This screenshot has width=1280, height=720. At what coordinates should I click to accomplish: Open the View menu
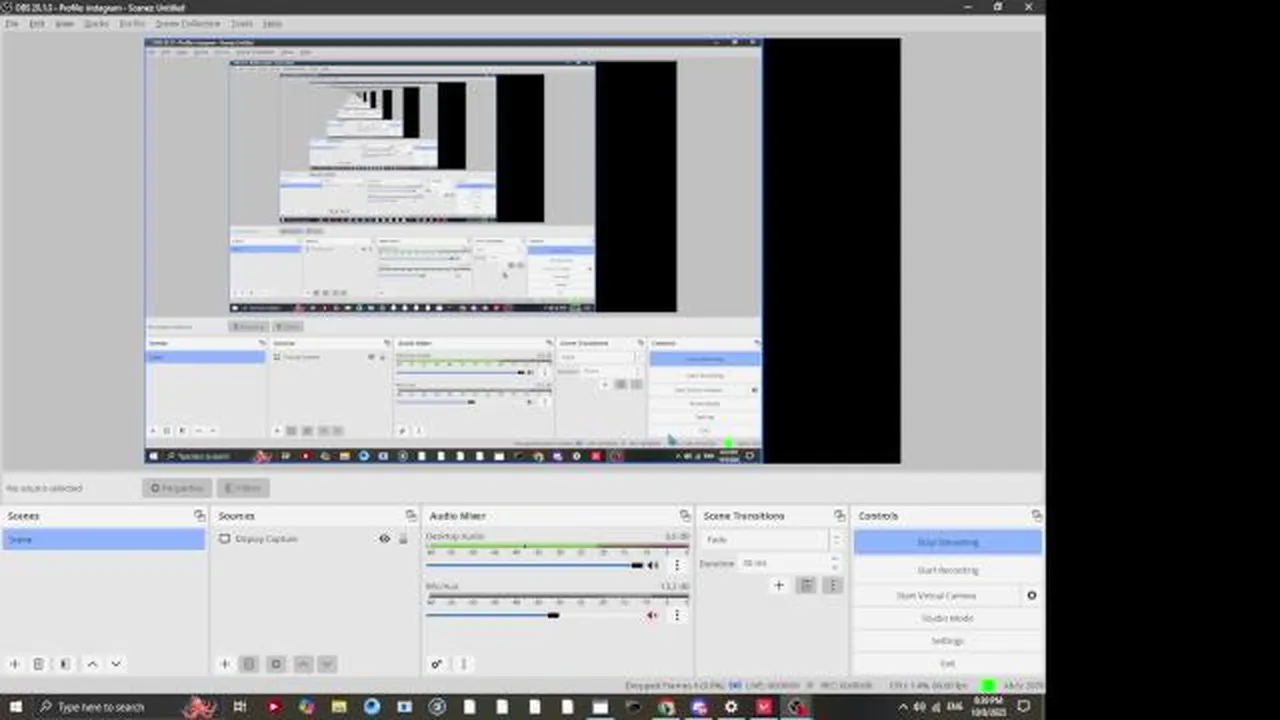[64, 23]
